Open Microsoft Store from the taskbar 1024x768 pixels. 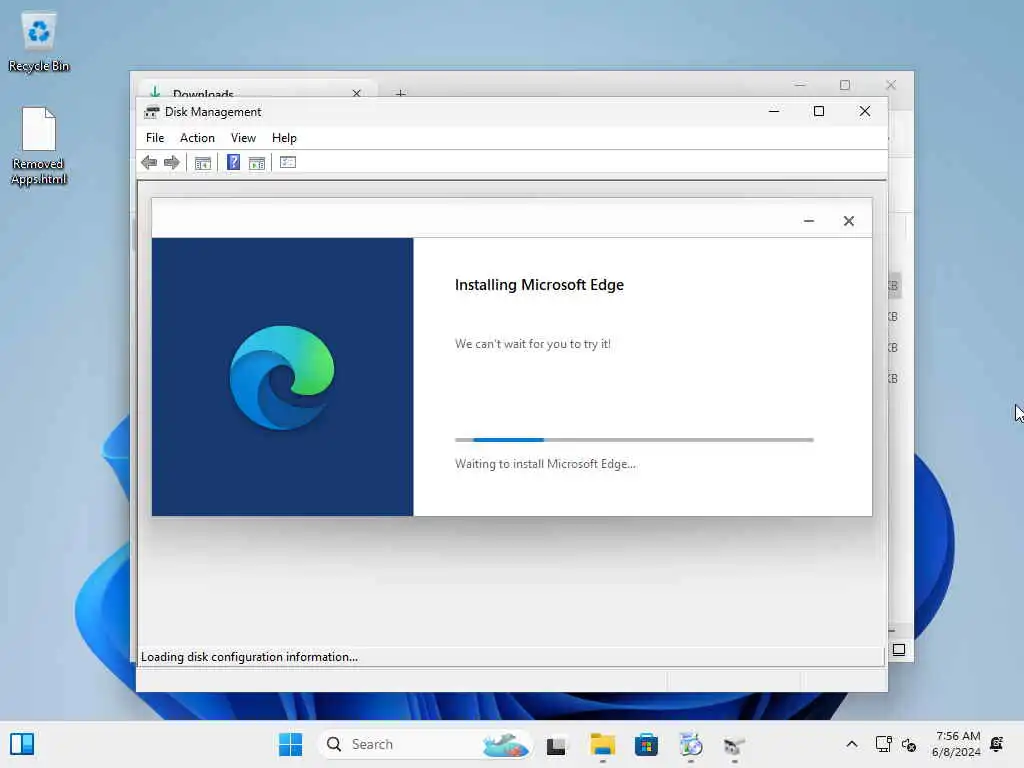[646, 744]
